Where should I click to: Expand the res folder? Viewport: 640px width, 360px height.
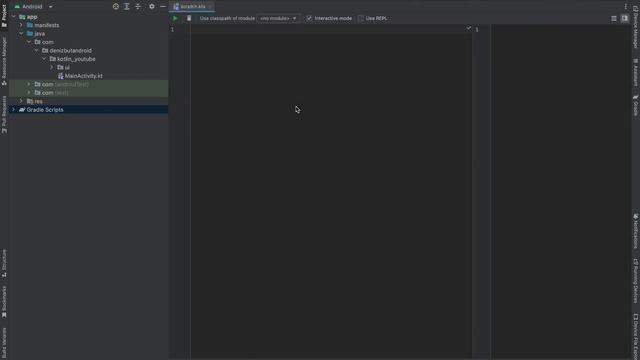(21, 101)
